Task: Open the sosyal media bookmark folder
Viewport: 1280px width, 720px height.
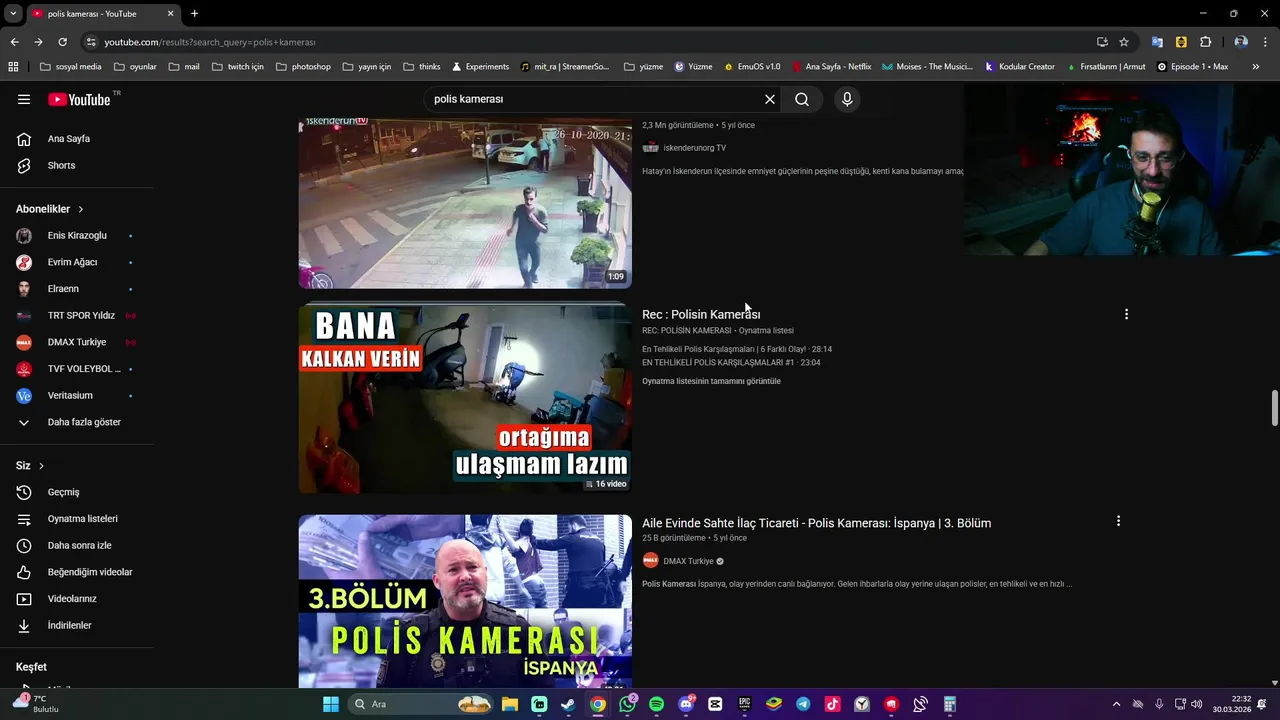Action: tap(70, 67)
